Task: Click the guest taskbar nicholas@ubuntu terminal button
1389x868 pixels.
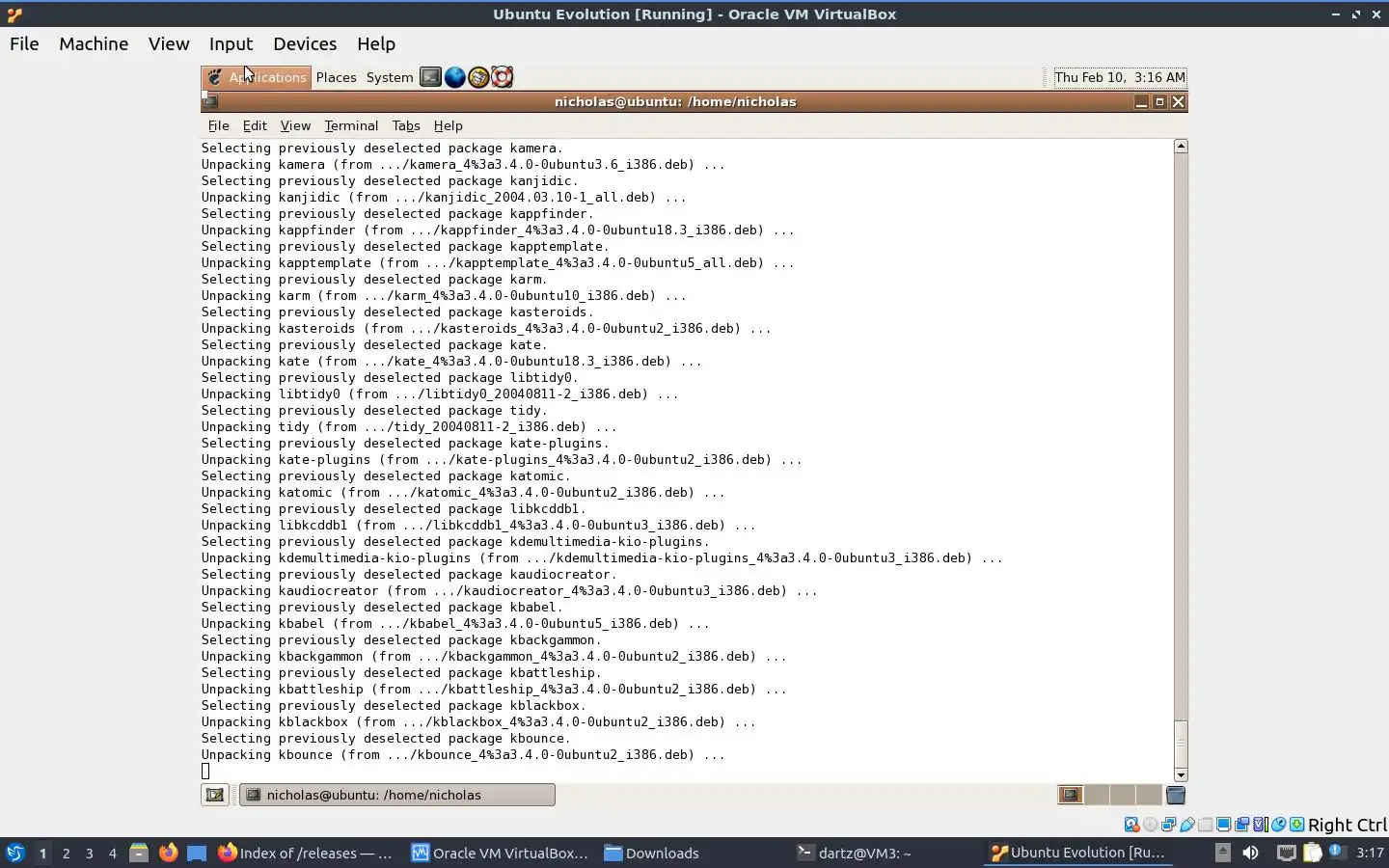Action: click(x=397, y=795)
